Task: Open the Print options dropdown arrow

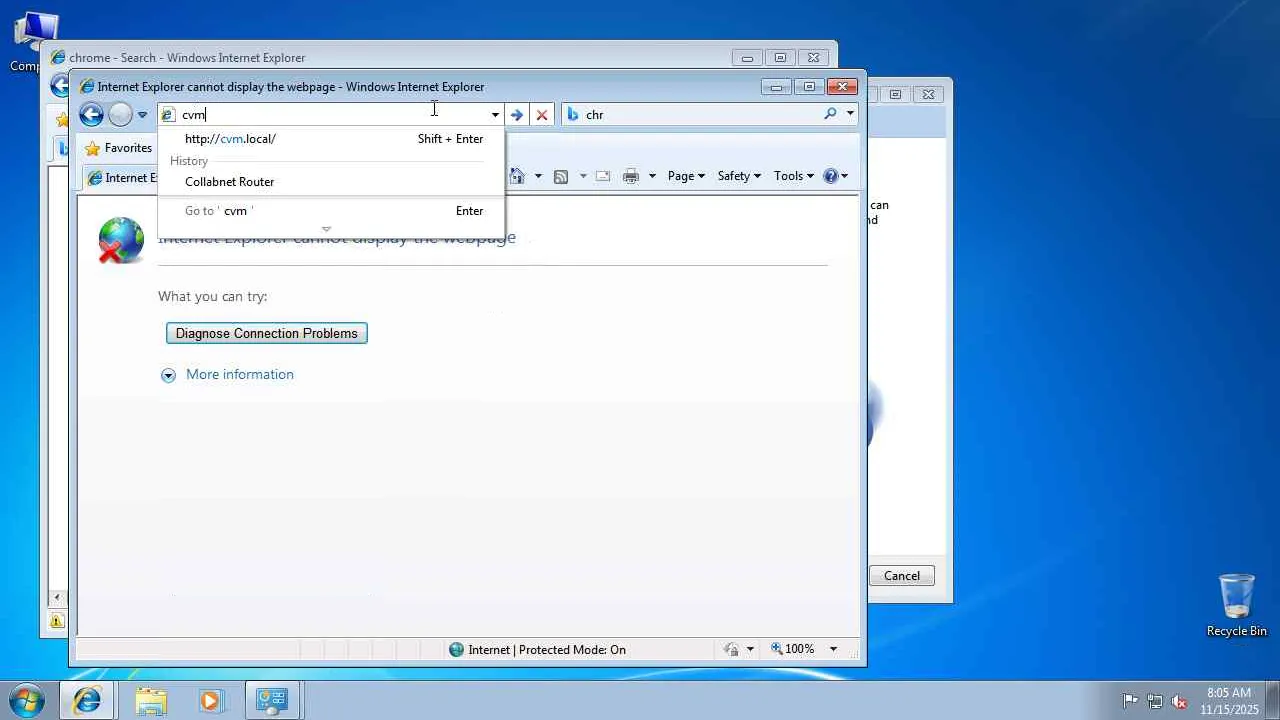Action: click(652, 176)
